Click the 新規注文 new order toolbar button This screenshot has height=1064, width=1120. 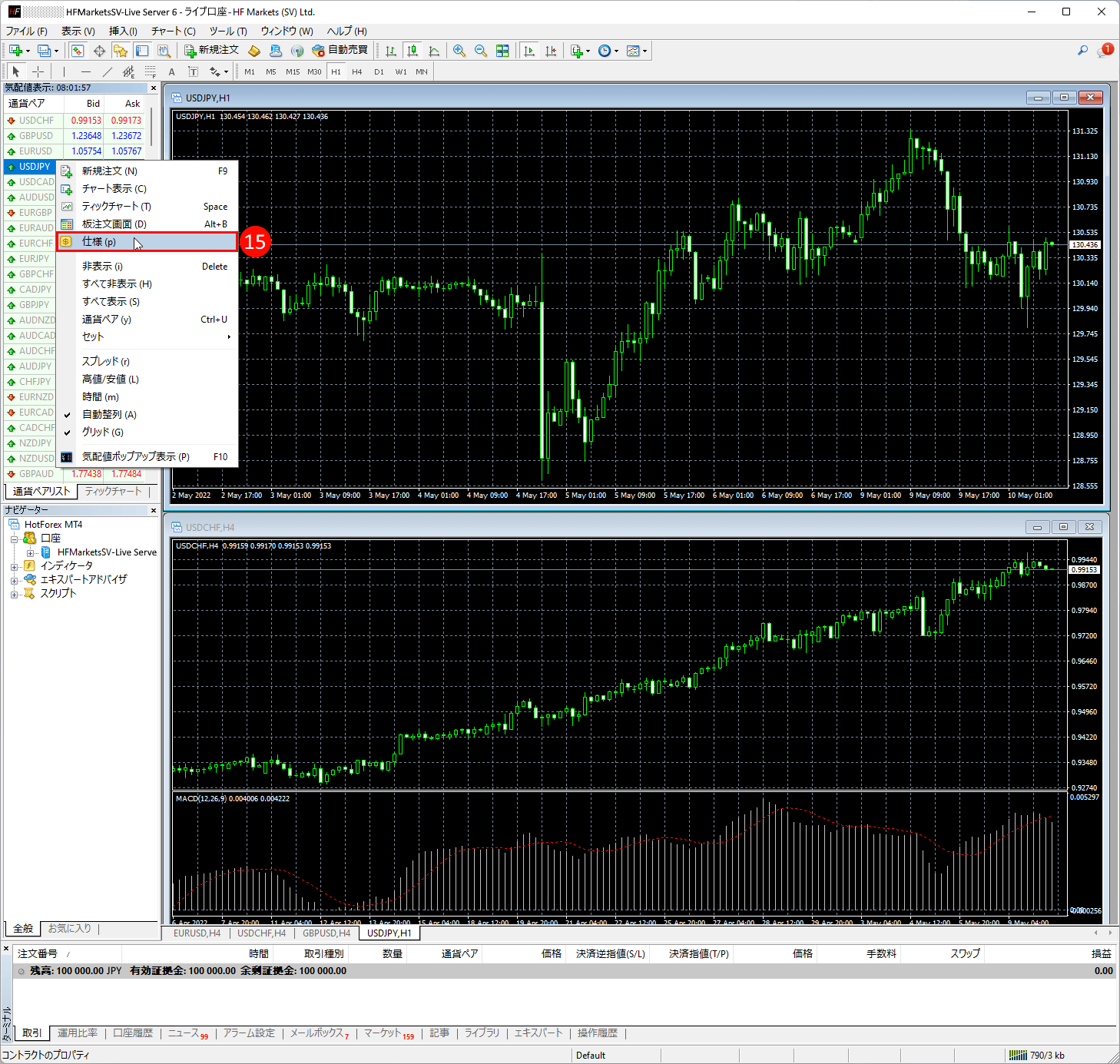coord(212,51)
